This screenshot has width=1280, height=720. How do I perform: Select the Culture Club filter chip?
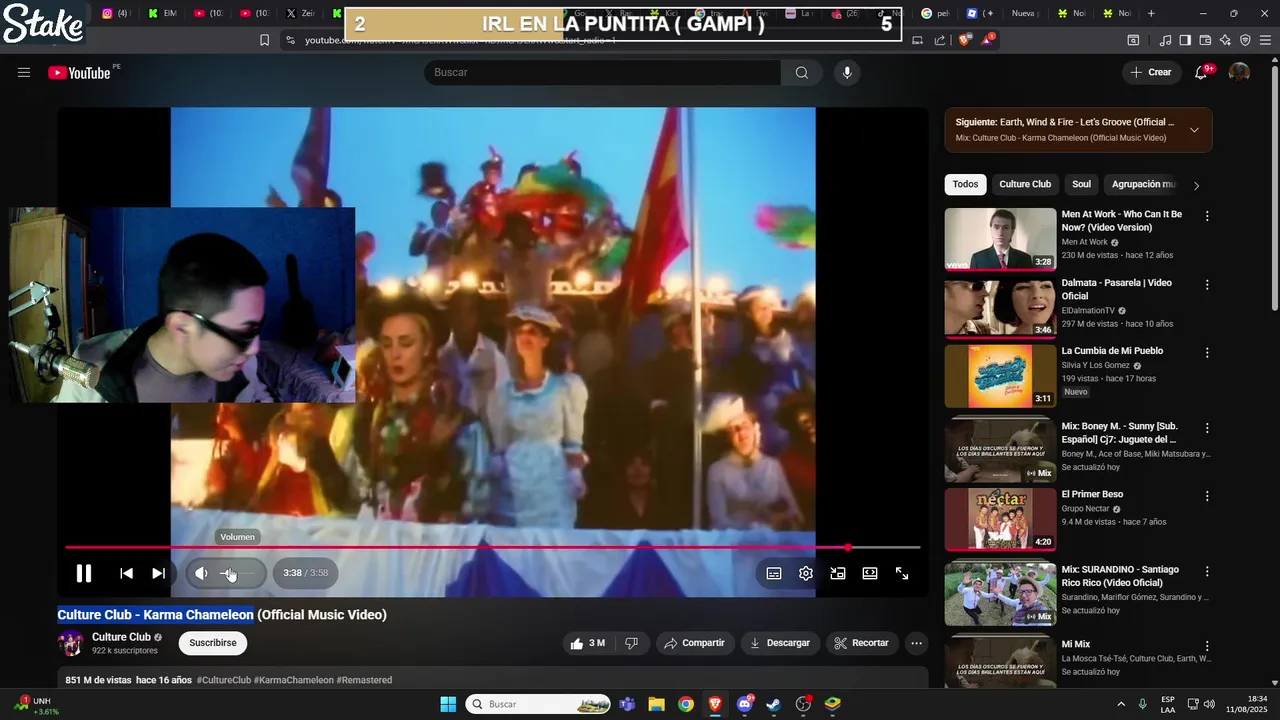point(1025,184)
